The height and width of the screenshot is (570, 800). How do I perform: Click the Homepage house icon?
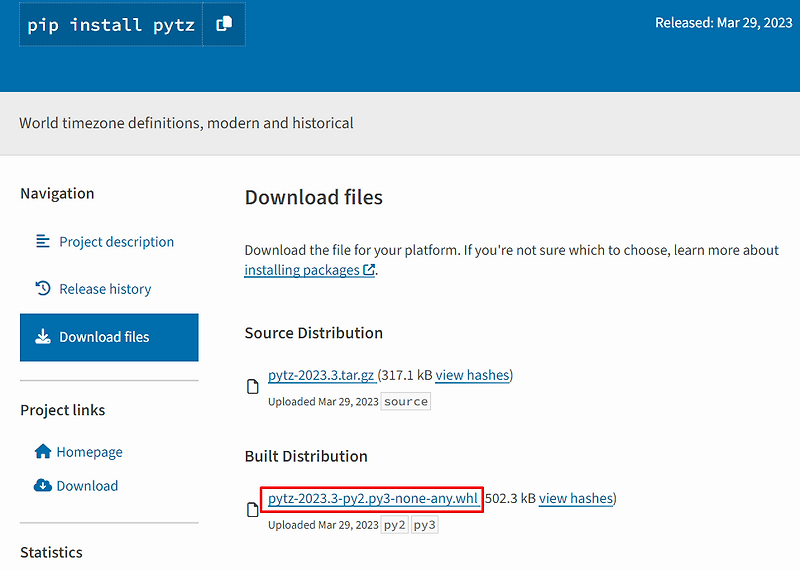pos(43,452)
